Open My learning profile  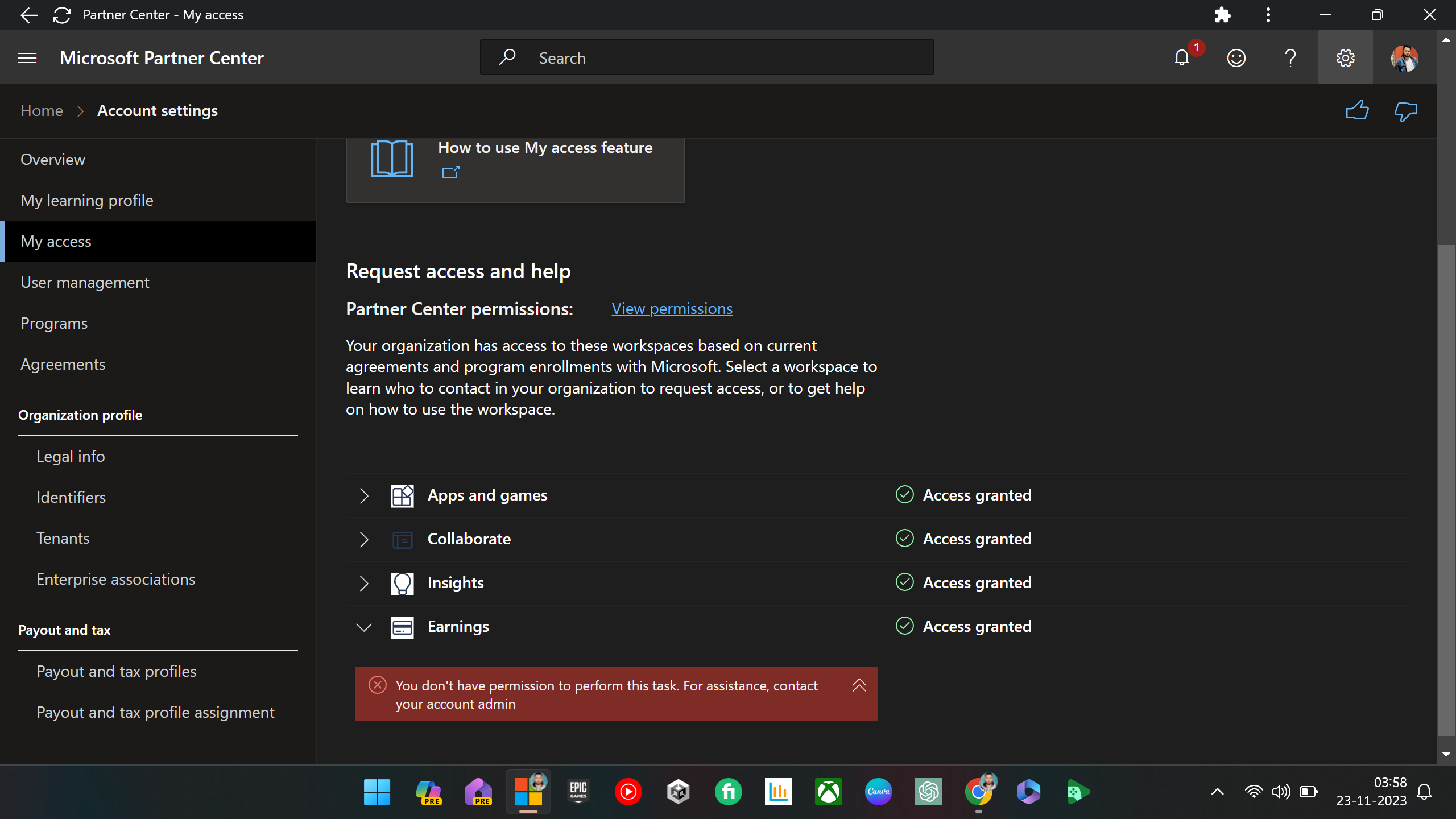click(158, 200)
